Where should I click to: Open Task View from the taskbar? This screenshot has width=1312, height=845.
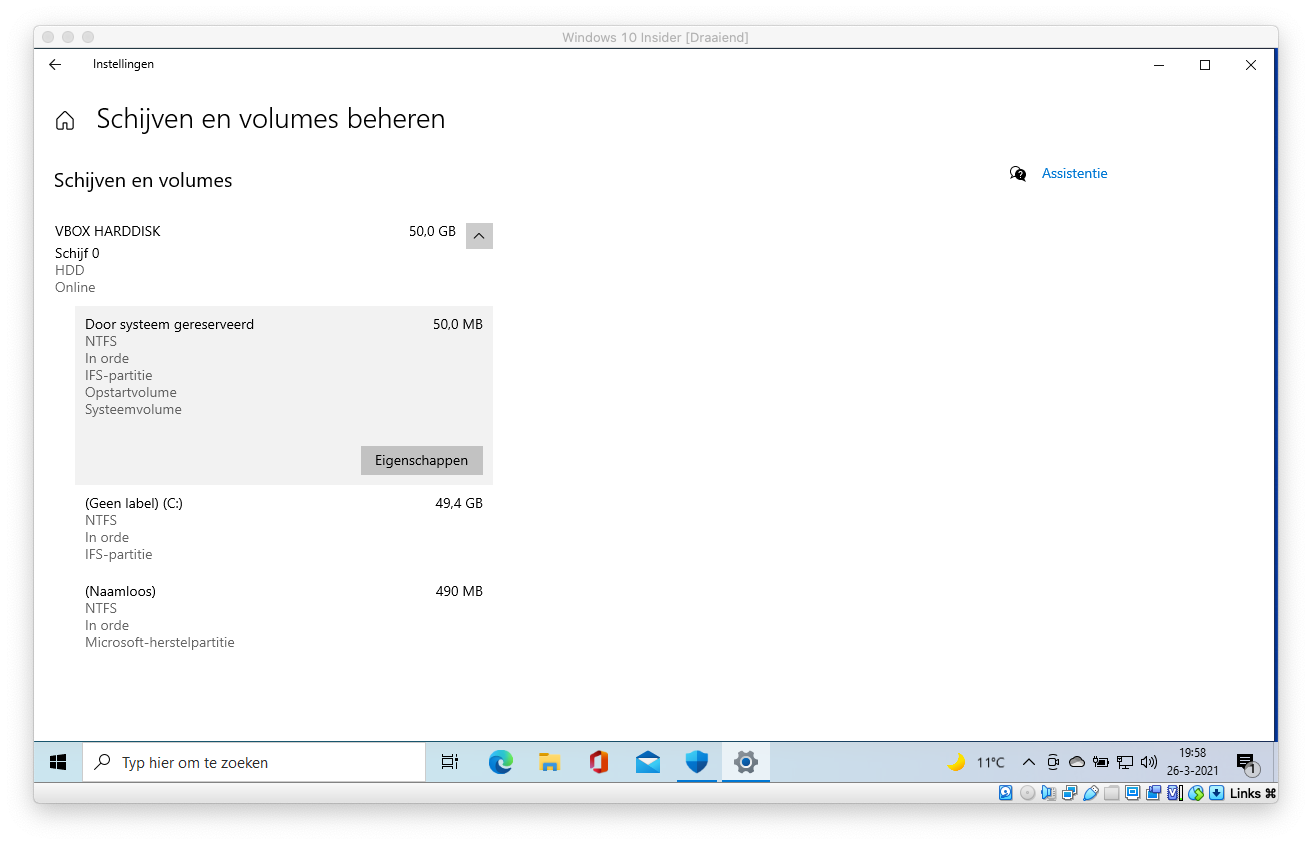pyautogui.click(x=450, y=762)
